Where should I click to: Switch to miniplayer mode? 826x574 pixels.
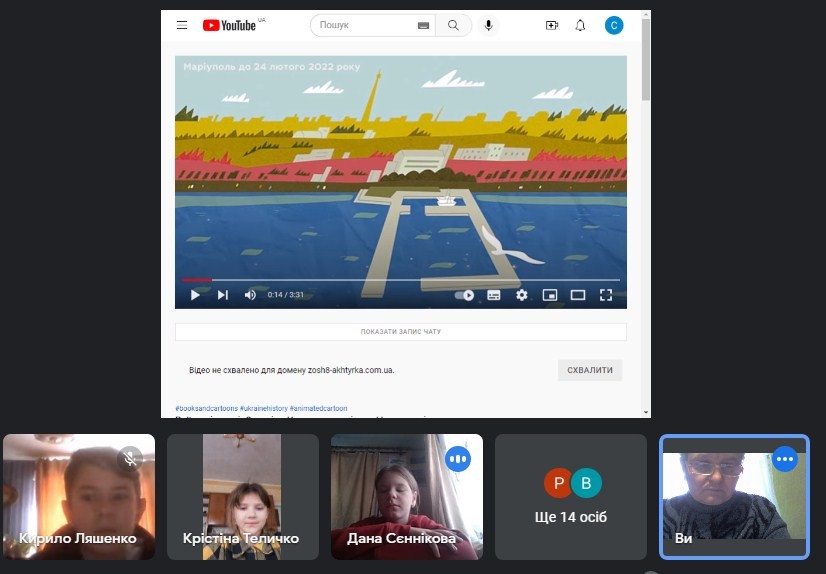click(549, 295)
